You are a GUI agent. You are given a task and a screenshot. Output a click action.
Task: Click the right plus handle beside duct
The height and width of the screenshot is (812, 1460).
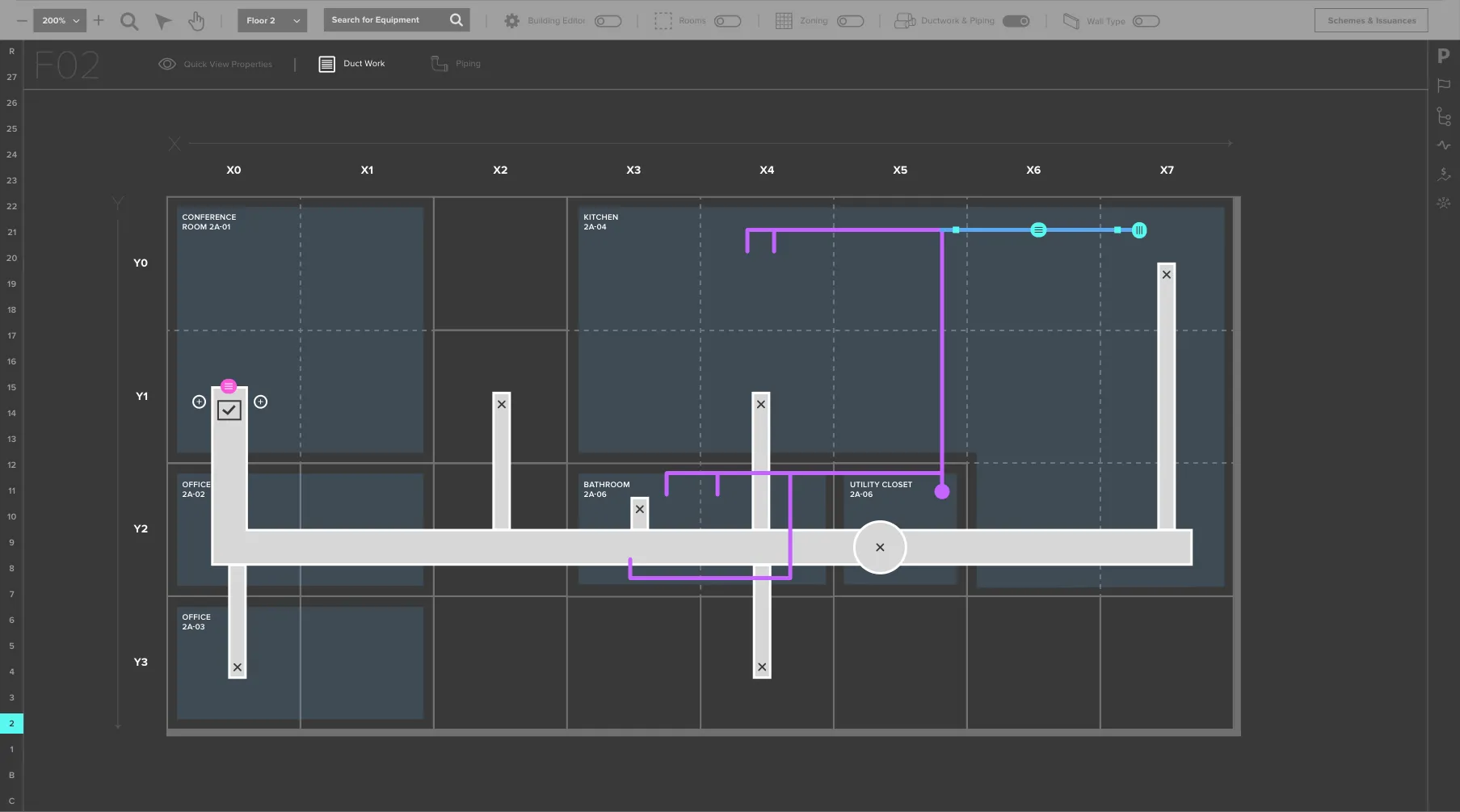click(260, 402)
